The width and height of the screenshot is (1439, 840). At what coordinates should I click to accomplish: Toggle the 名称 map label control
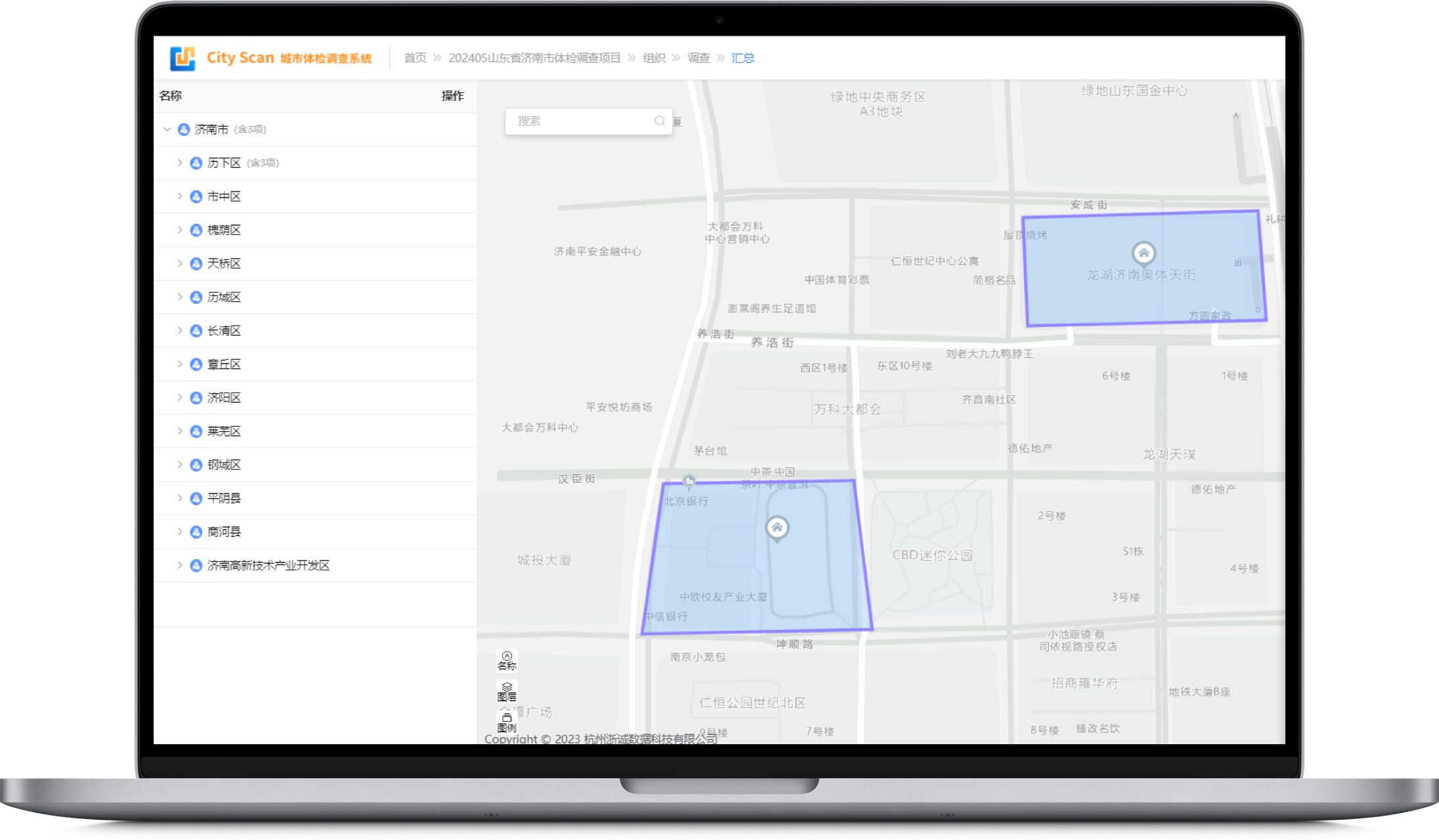(507, 661)
